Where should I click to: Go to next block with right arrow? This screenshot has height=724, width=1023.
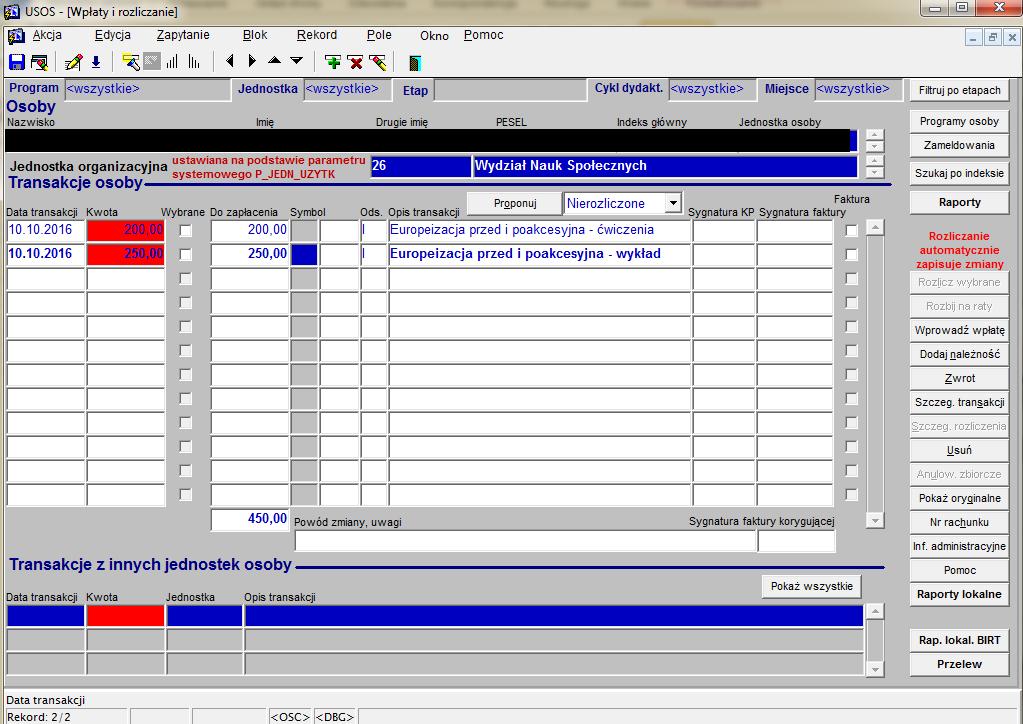[x=252, y=61]
